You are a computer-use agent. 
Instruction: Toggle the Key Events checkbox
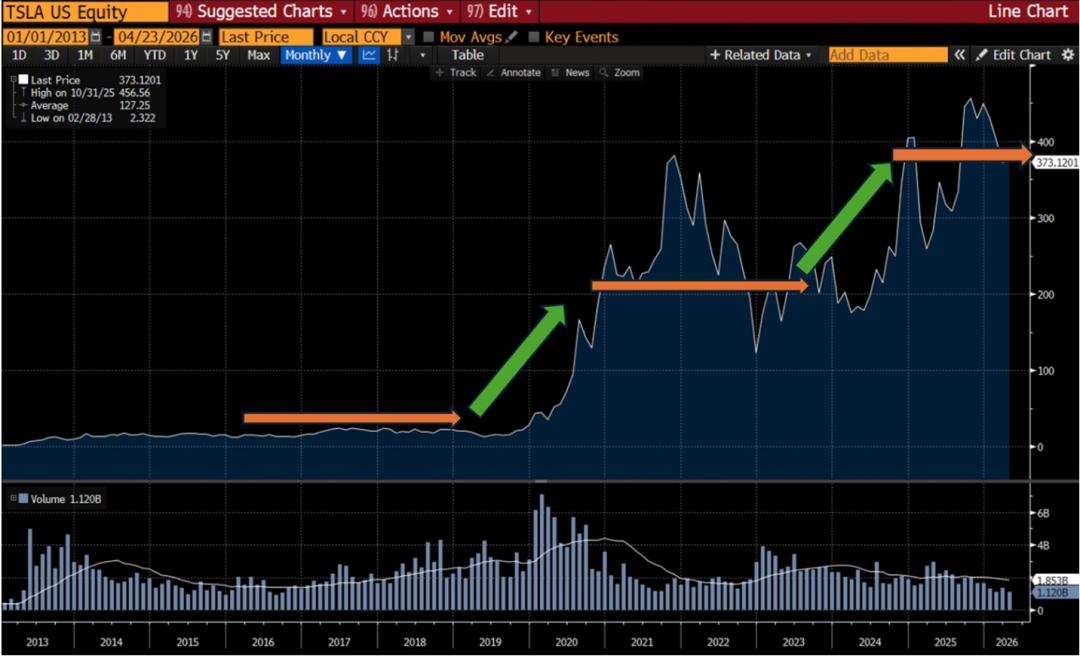click(x=534, y=35)
